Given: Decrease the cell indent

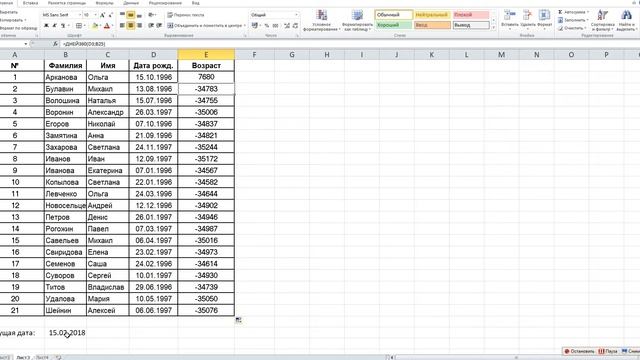Looking at the screenshot, I should 151,26.
